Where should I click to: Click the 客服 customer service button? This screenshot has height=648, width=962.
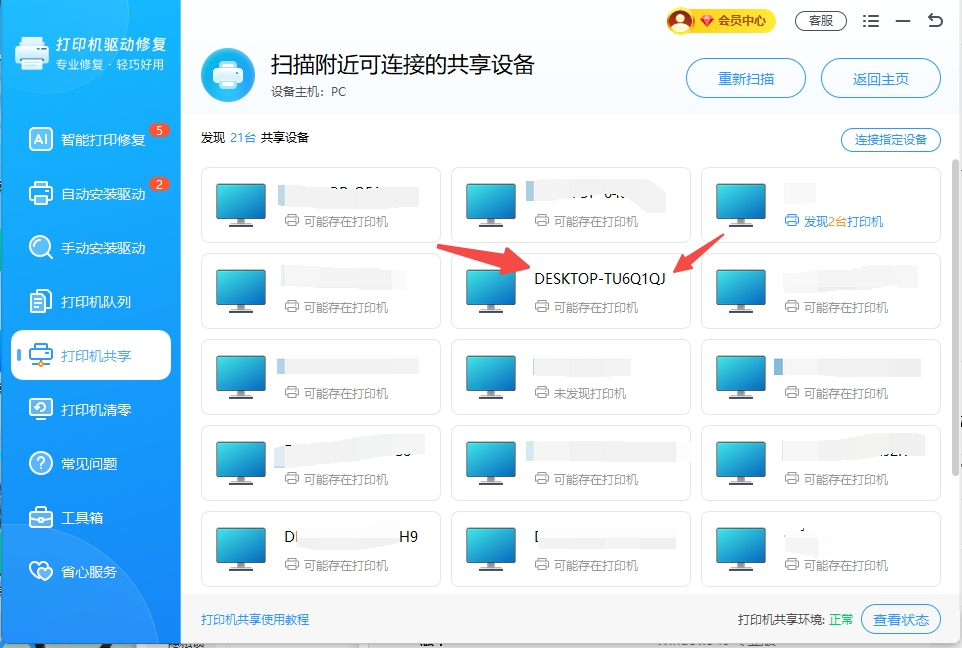tap(820, 20)
